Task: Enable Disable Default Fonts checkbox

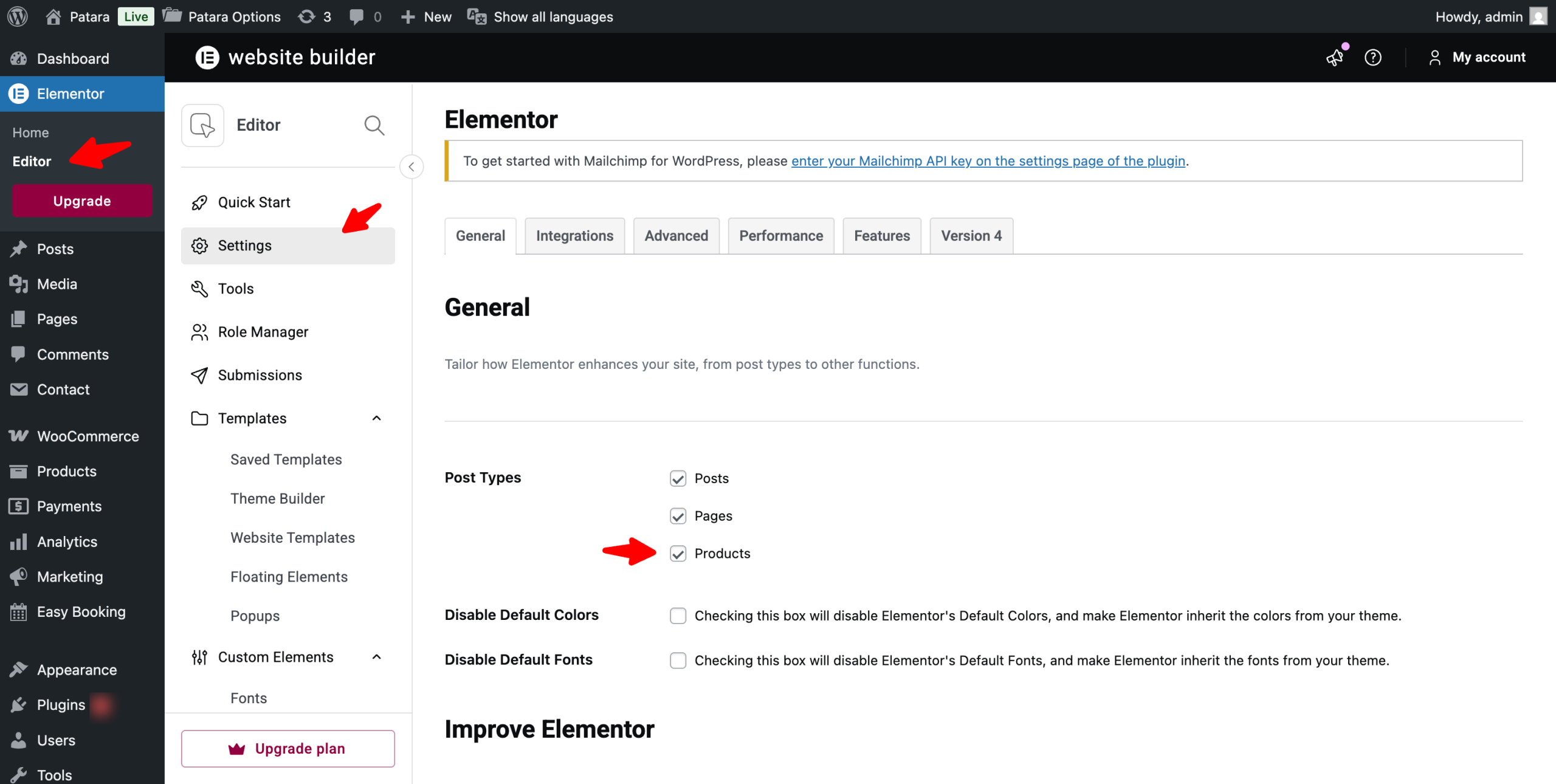Action: (x=678, y=661)
